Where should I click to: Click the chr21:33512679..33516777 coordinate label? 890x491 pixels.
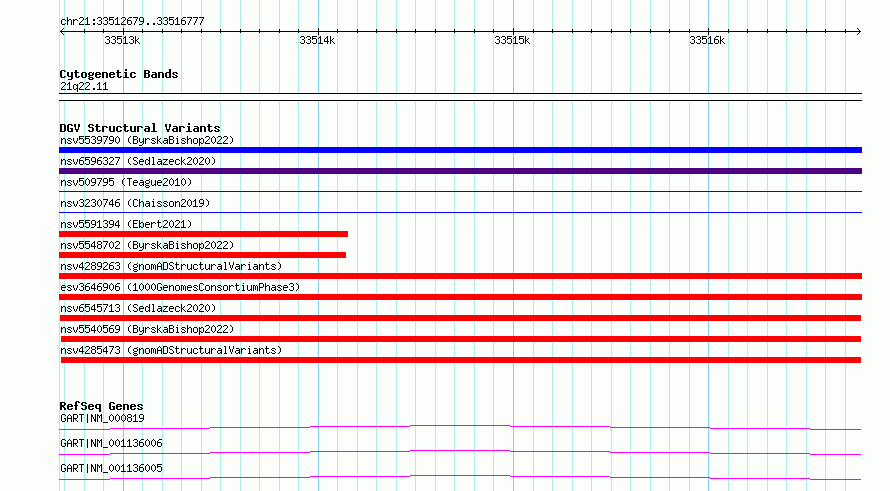pyautogui.click(x=132, y=21)
